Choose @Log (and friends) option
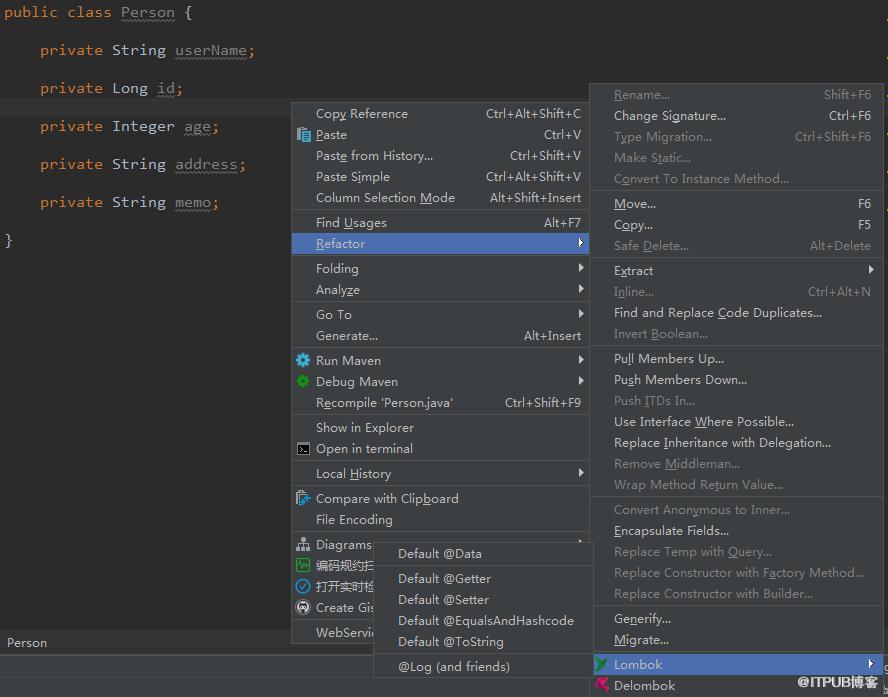The image size is (888, 697). coord(483,666)
